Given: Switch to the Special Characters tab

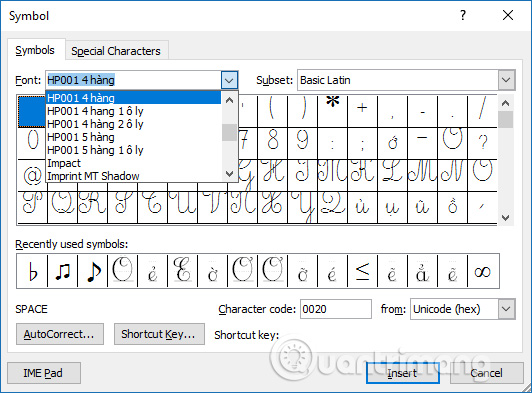Looking at the screenshot, I should pos(116,51).
